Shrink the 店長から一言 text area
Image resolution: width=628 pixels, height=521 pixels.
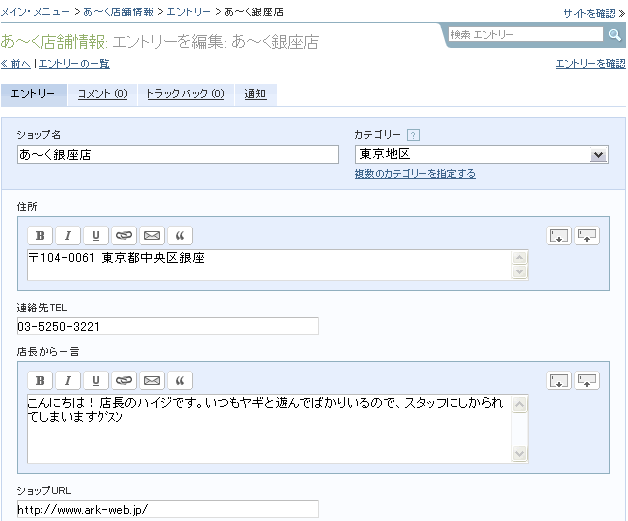coord(587,381)
